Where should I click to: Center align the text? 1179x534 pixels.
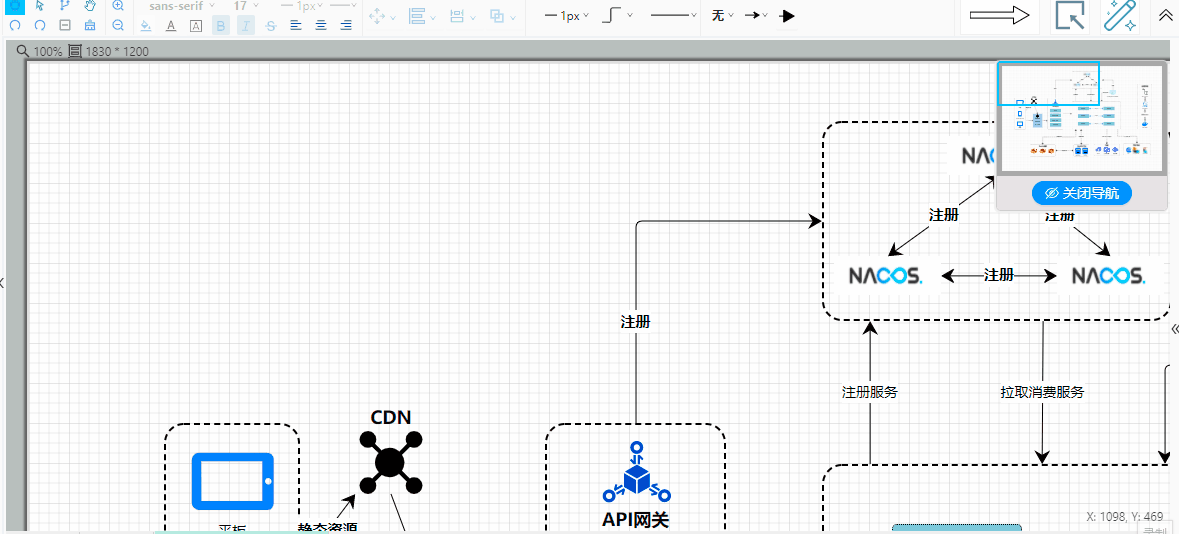tap(321, 26)
